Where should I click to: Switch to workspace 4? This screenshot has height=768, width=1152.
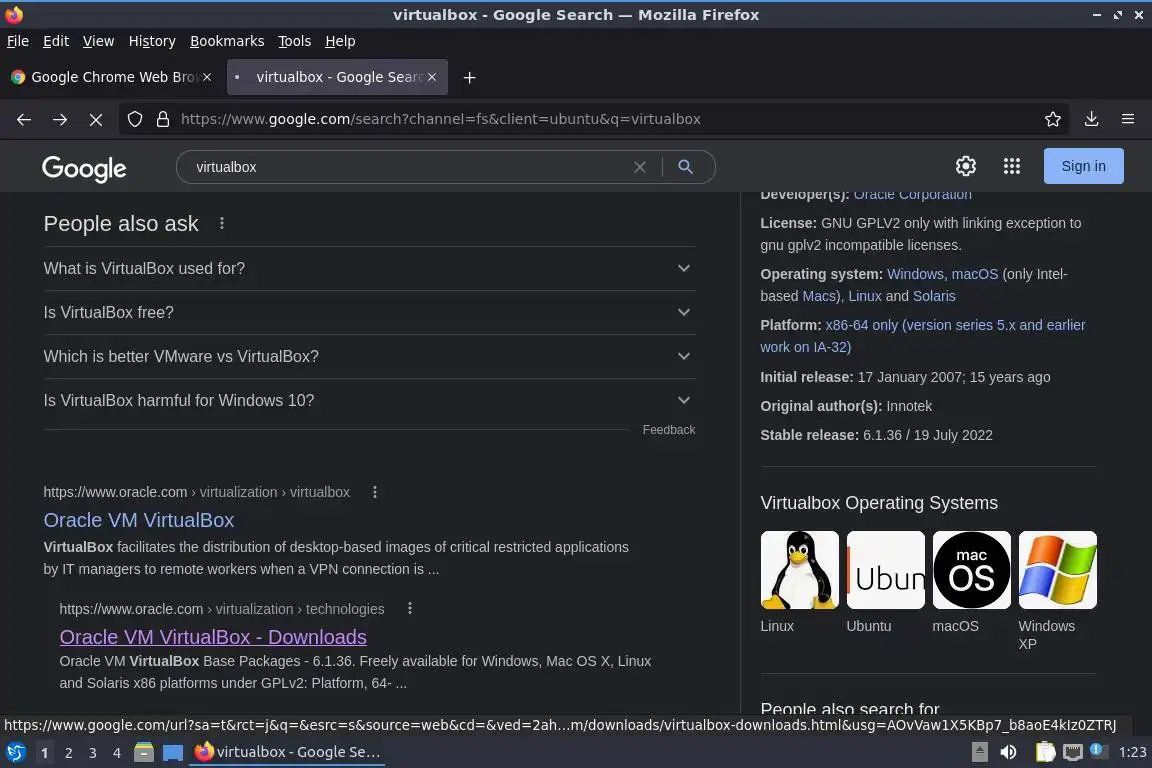click(x=116, y=753)
